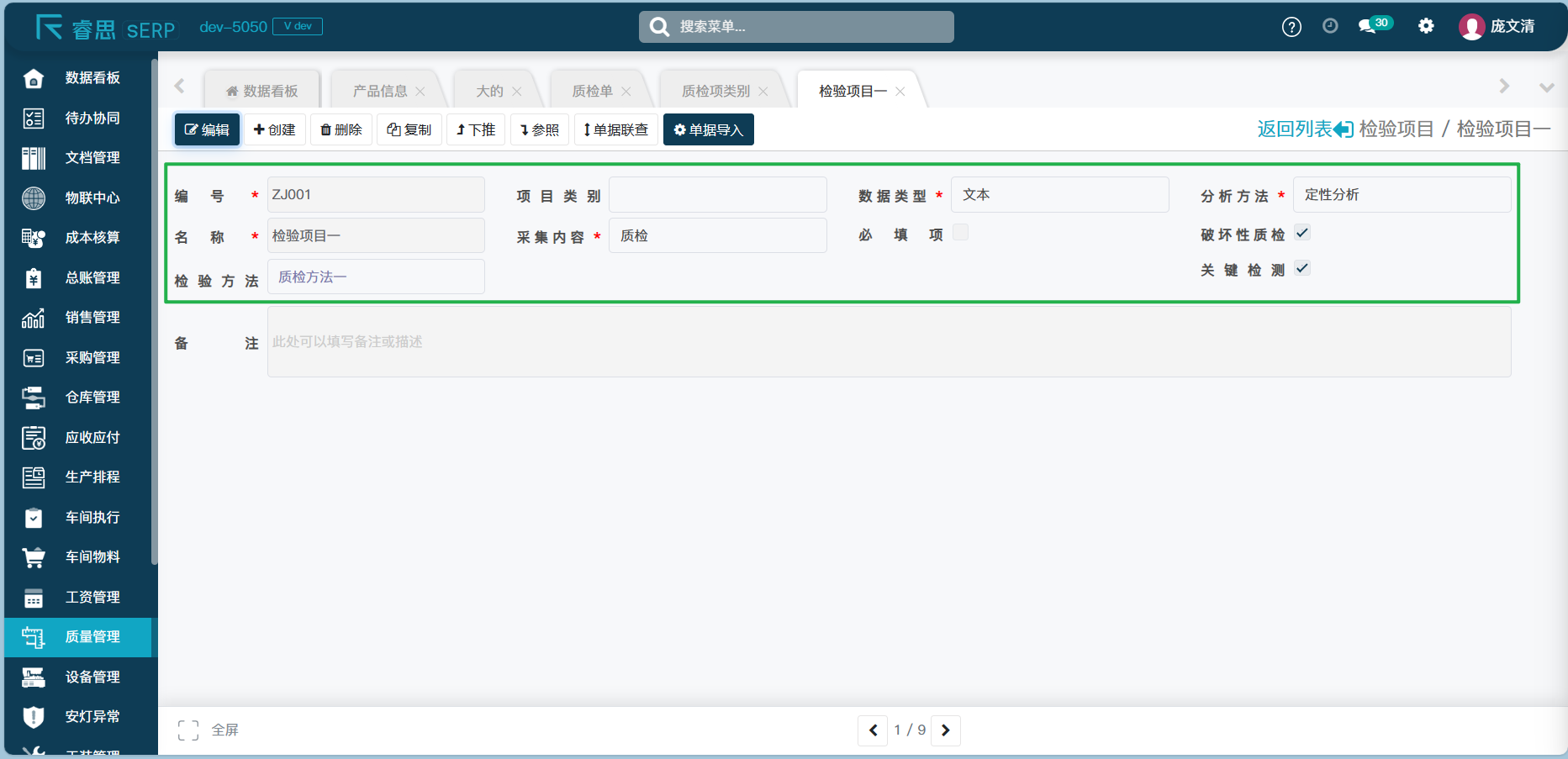
Task: Switch to the 产品信息 tab
Action: coord(379,91)
